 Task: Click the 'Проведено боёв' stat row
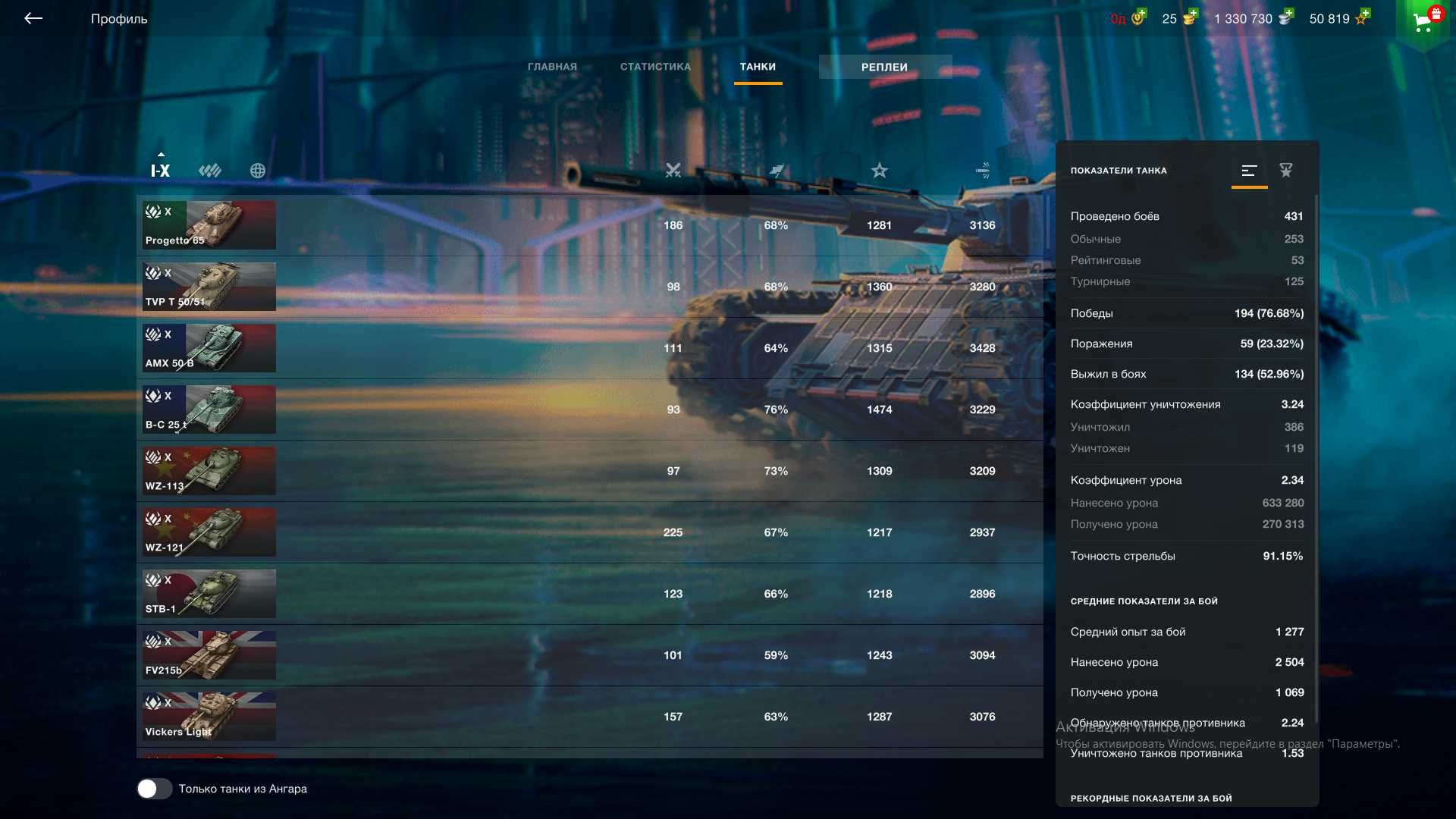[1187, 216]
